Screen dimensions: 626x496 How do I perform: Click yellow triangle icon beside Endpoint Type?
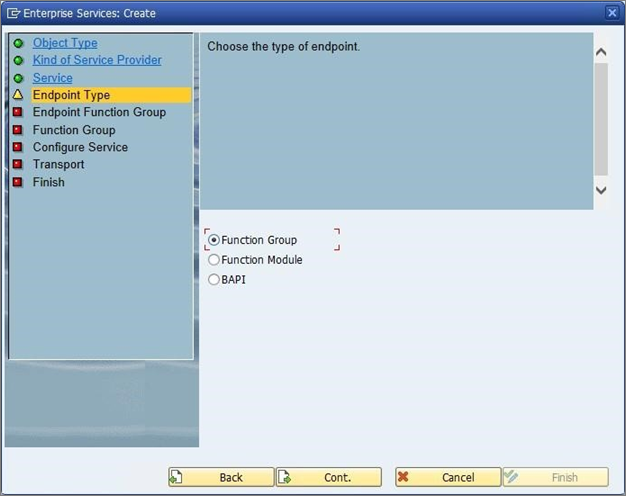pyautogui.click(x=18, y=95)
